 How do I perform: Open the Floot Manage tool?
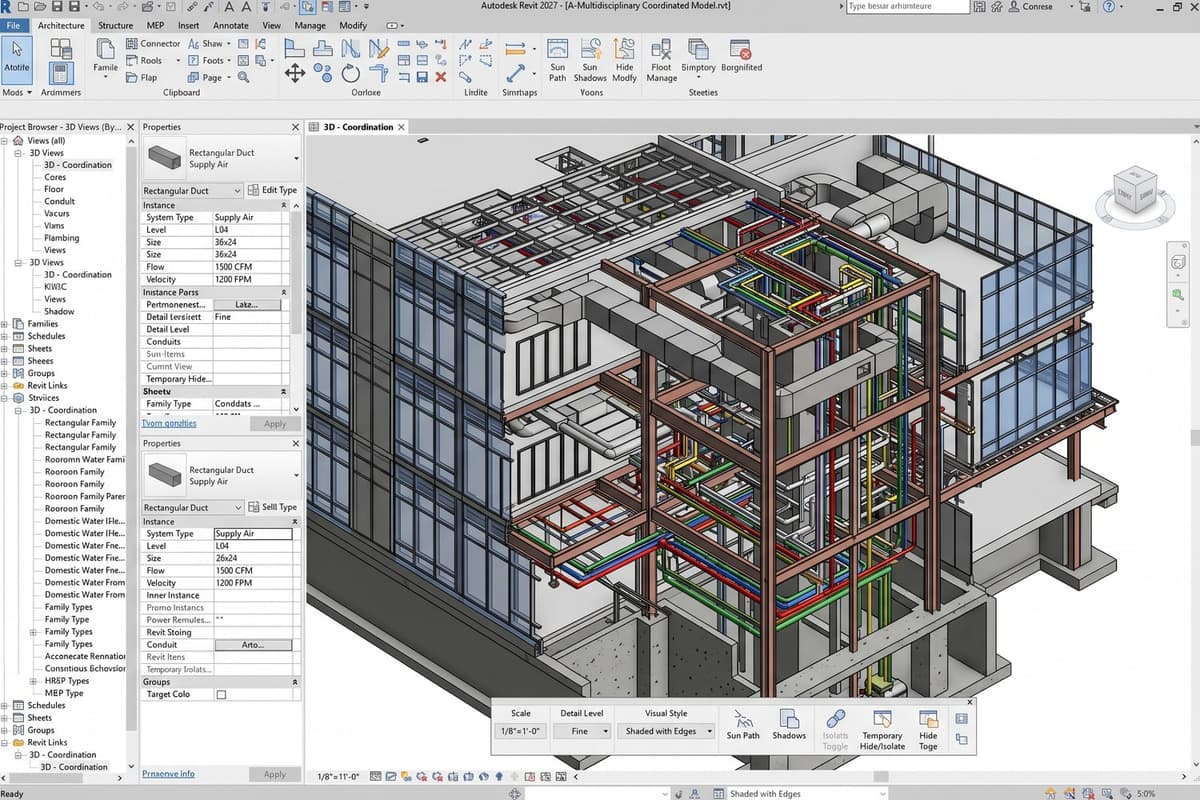pos(661,60)
